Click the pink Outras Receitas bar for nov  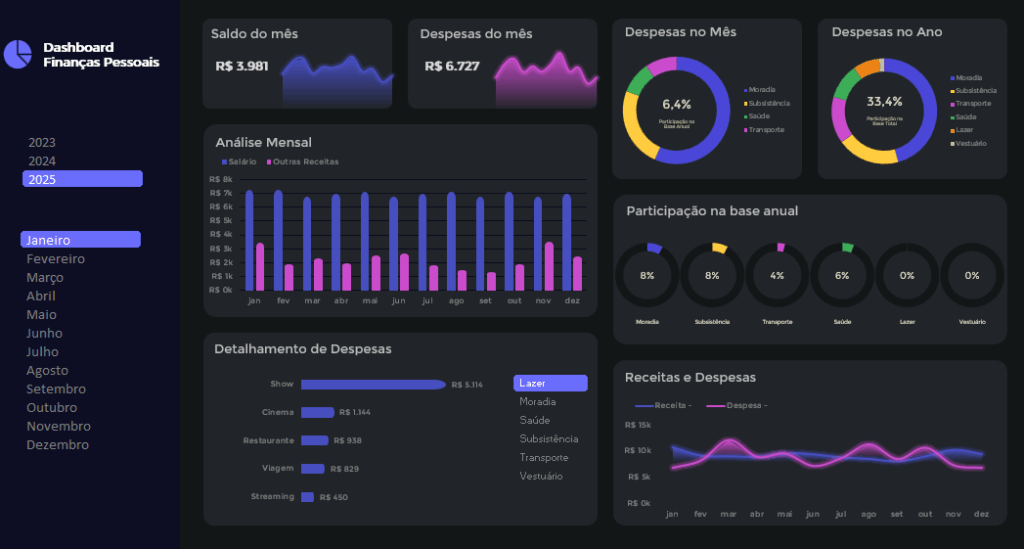(x=549, y=266)
